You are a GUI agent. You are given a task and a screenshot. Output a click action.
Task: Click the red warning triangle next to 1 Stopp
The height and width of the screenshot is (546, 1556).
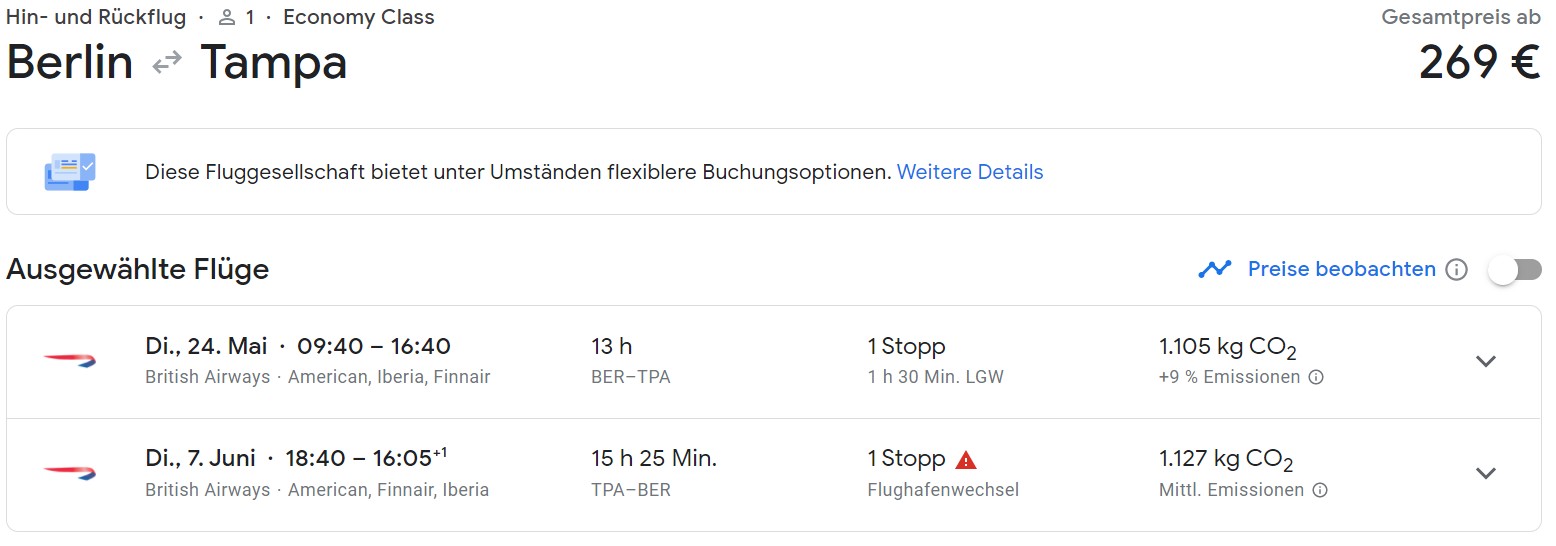pos(965,460)
